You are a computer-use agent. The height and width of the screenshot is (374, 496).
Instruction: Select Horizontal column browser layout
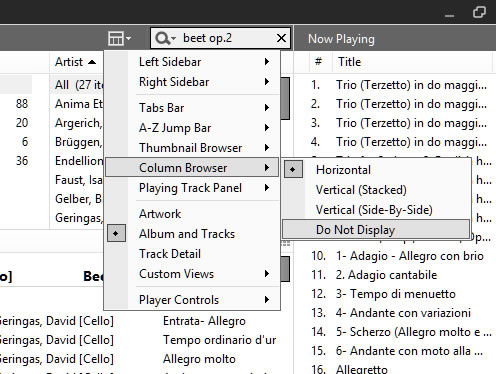pyautogui.click(x=376, y=170)
